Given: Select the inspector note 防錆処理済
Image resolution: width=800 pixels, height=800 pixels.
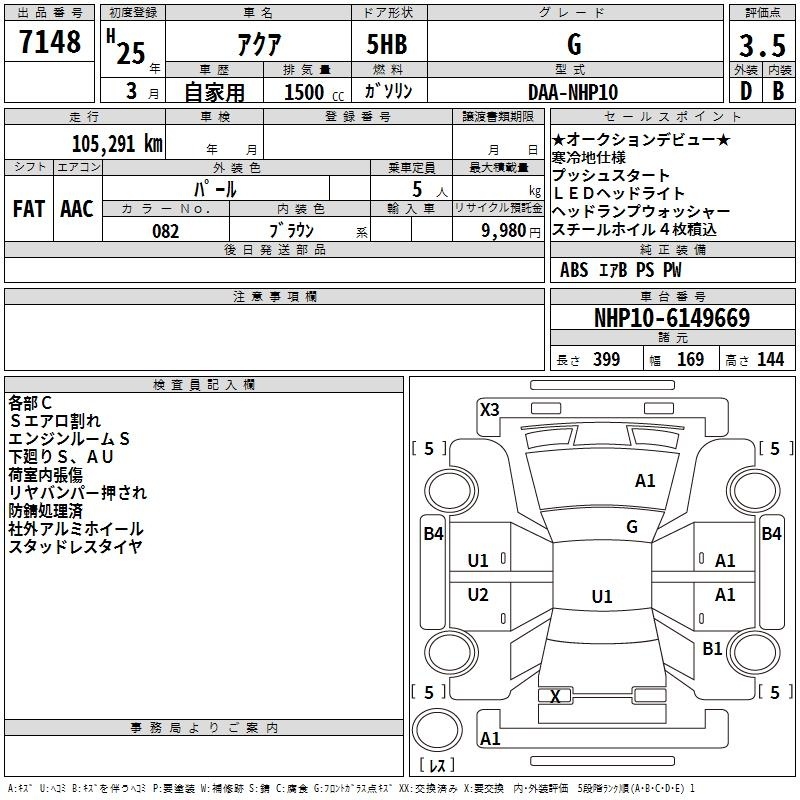Looking at the screenshot, I should (45, 510).
